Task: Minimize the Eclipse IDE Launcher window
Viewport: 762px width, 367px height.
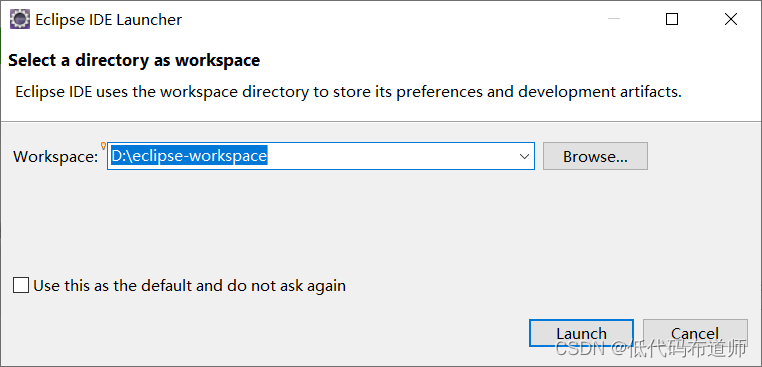Action: click(x=614, y=19)
